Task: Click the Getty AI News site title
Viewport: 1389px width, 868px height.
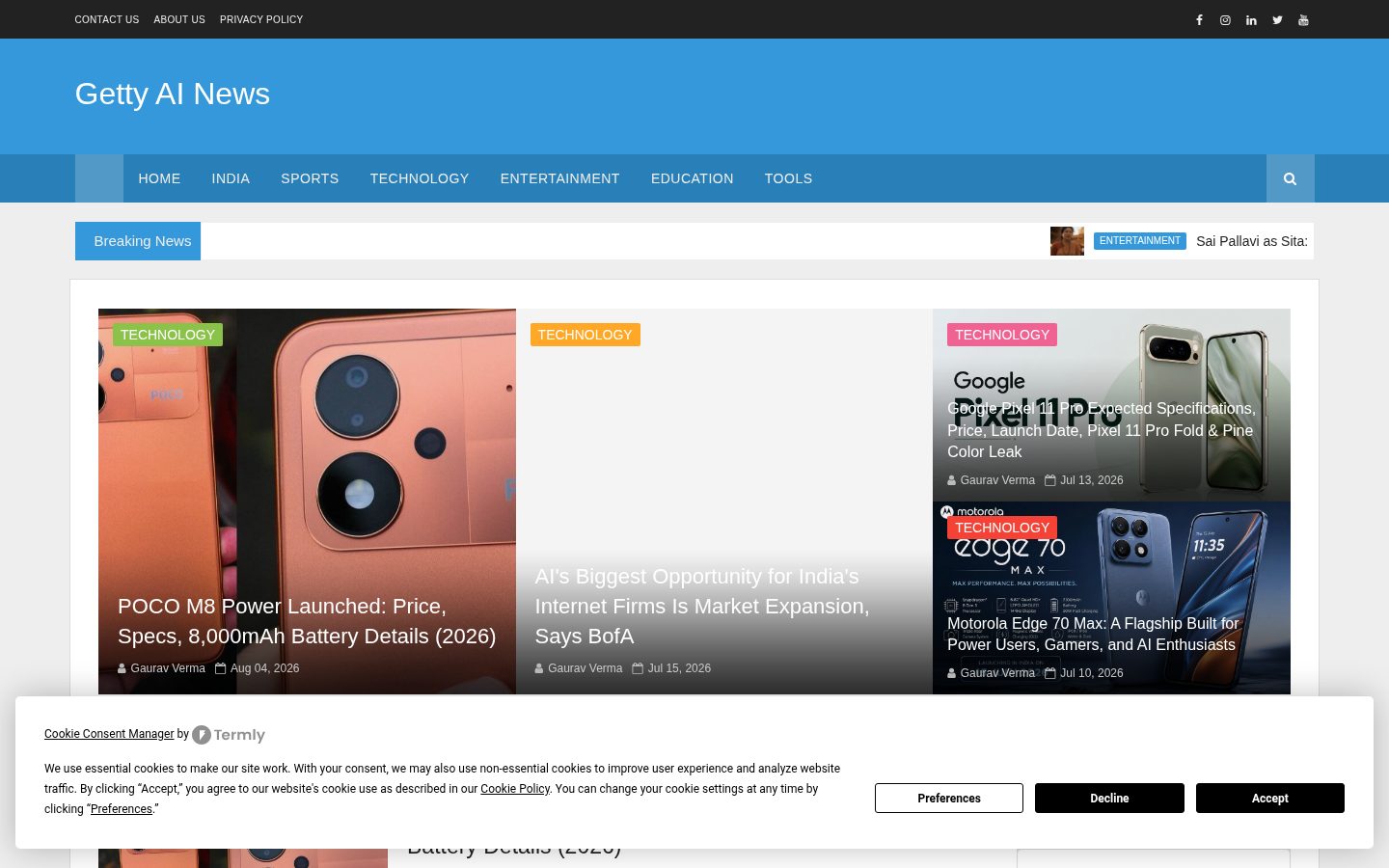Action: [x=173, y=94]
